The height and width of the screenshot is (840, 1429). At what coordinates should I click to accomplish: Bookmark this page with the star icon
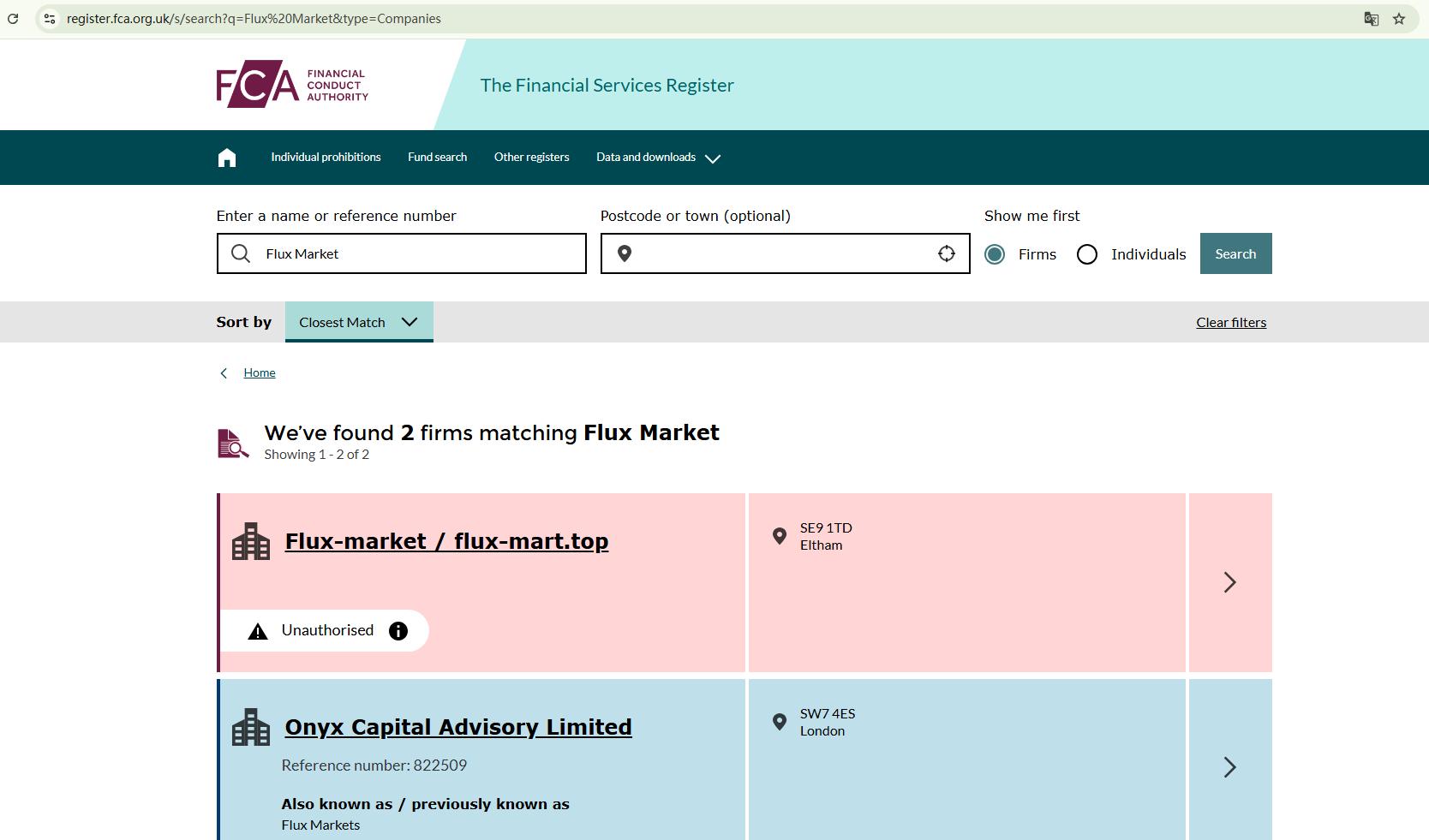coord(1399,19)
